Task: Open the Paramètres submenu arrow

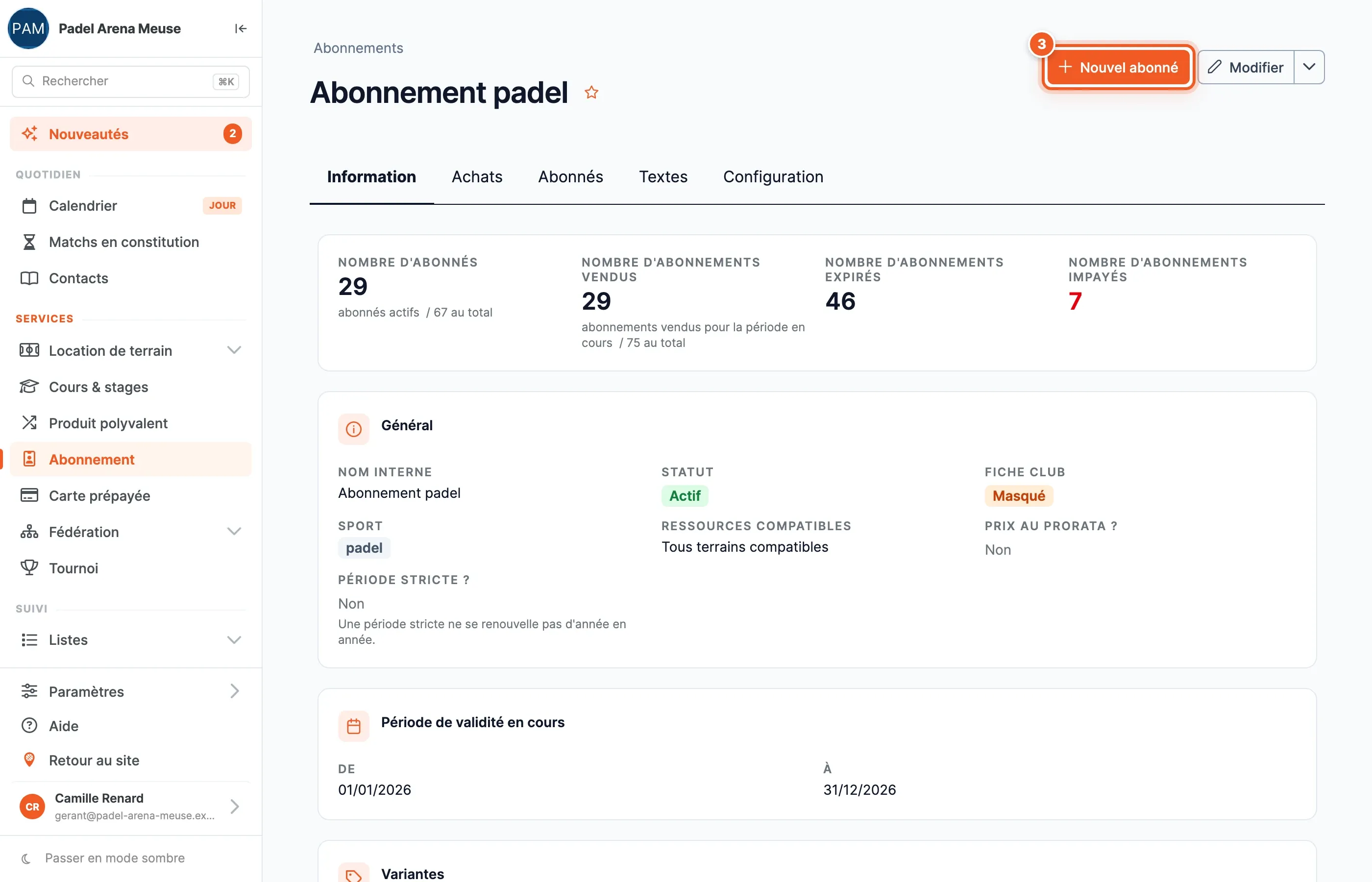Action: click(x=234, y=691)
